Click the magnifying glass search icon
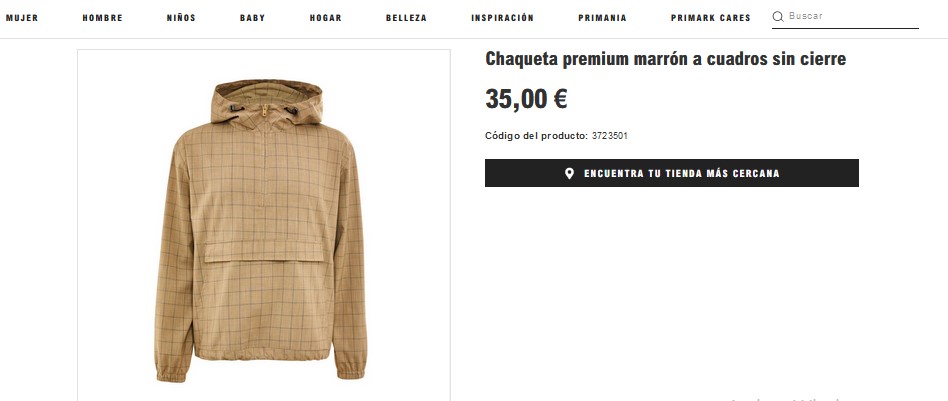This screenshot has height=401, width=948. 778,16
